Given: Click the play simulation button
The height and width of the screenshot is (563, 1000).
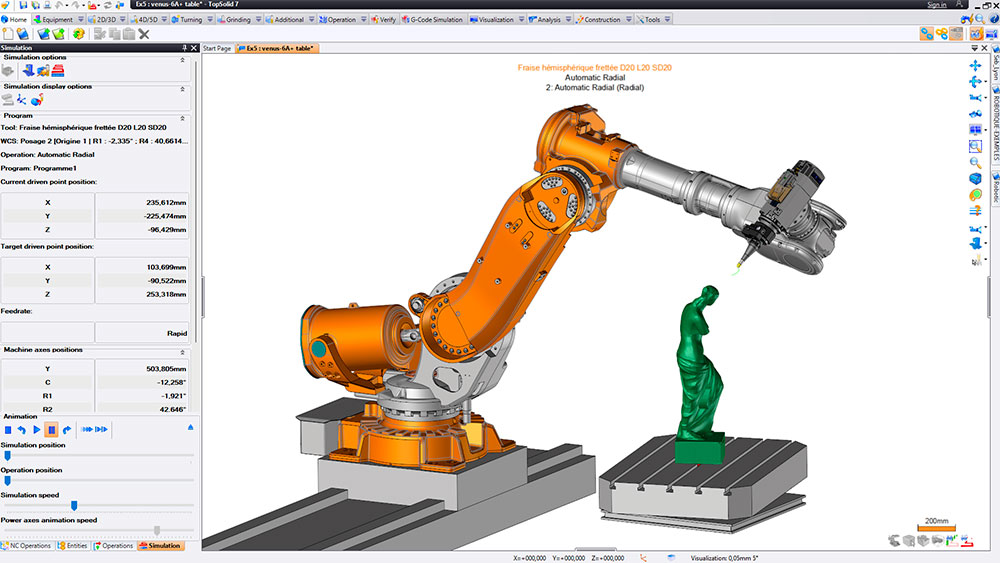Looking at the screenshot, I should pos(36,429).
